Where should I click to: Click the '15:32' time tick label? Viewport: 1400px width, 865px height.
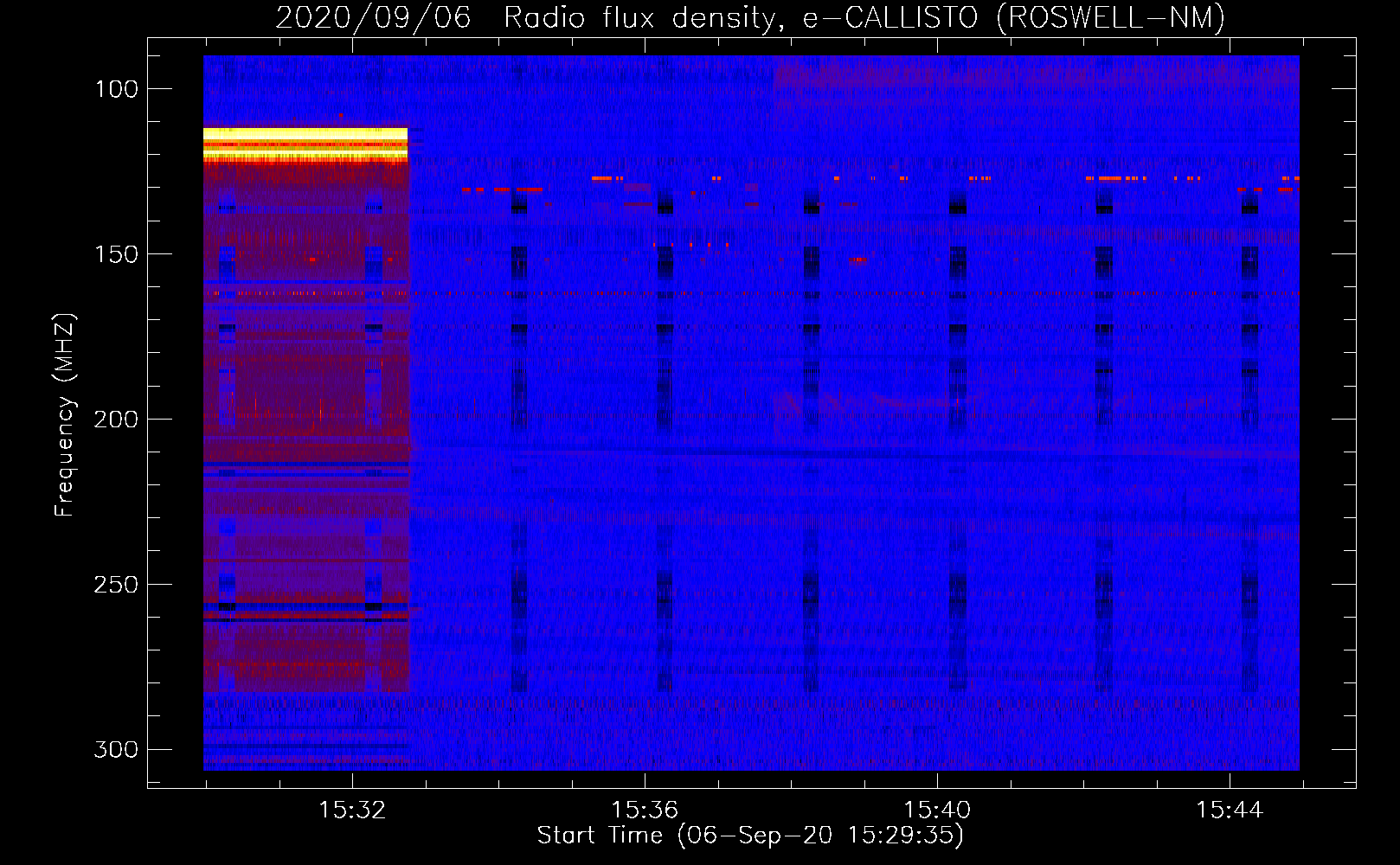click(352, 811)
